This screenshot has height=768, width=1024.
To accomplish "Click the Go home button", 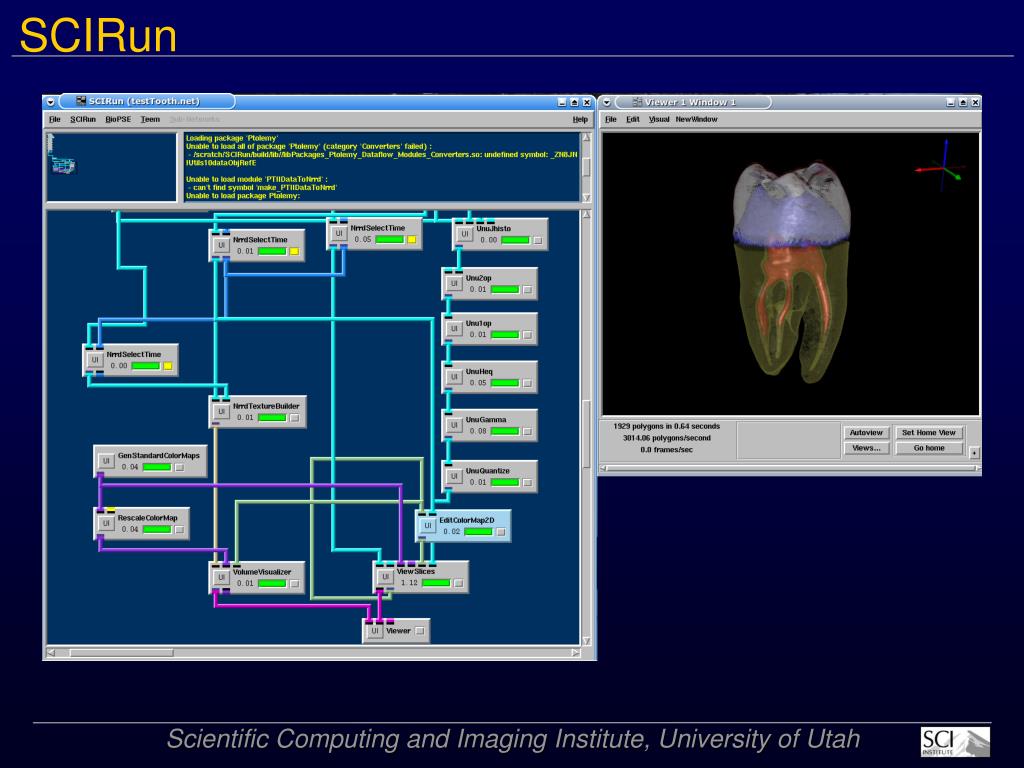I will coord(929,448).
